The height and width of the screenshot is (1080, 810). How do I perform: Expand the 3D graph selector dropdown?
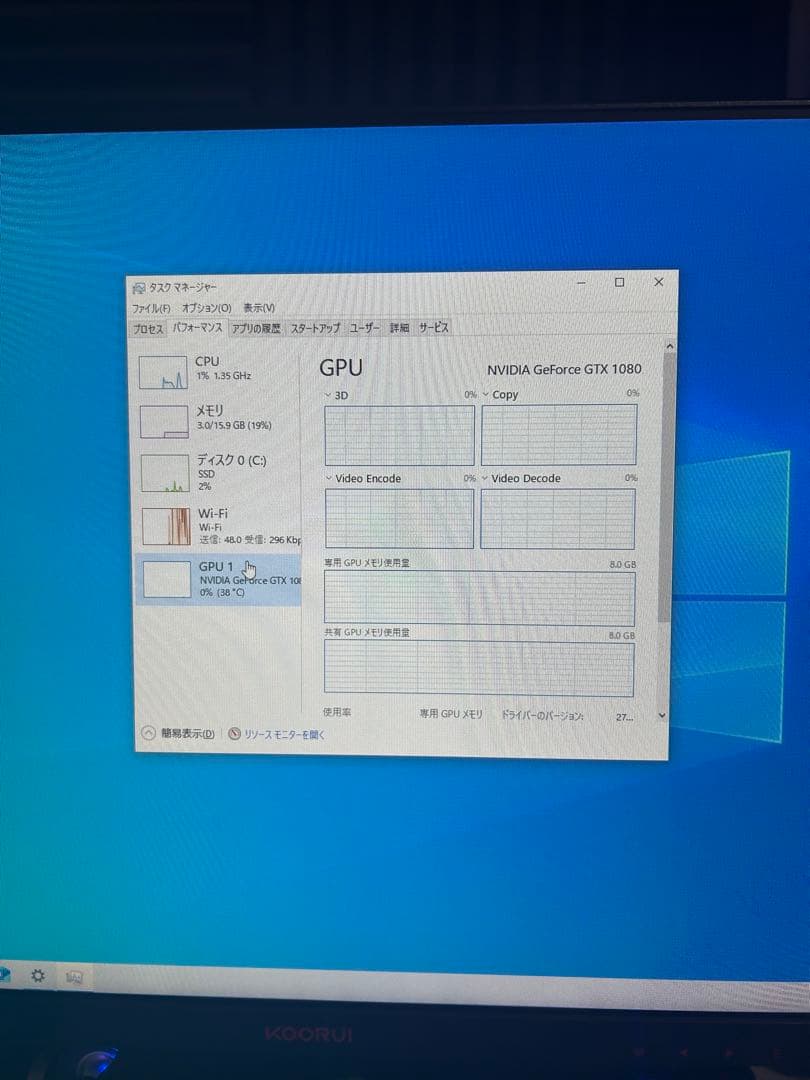[328, 395]
